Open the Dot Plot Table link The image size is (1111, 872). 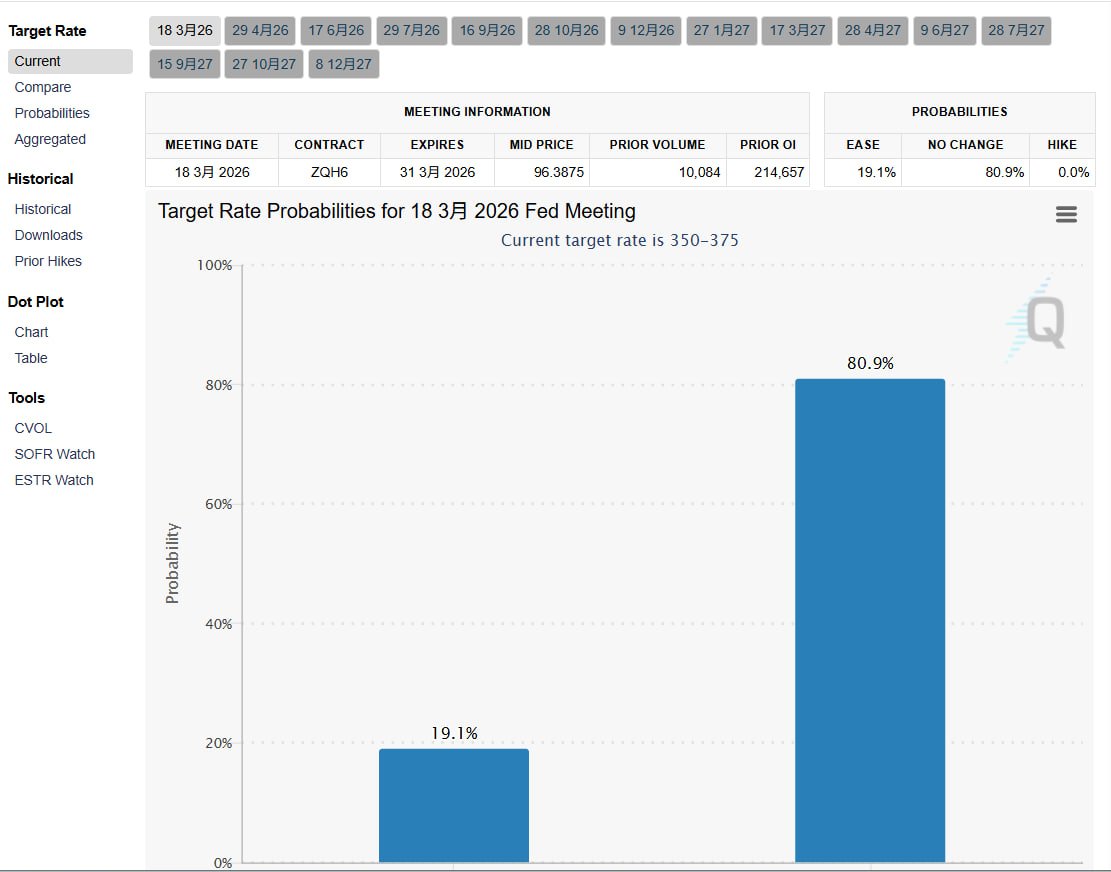[x=30, y=358]
